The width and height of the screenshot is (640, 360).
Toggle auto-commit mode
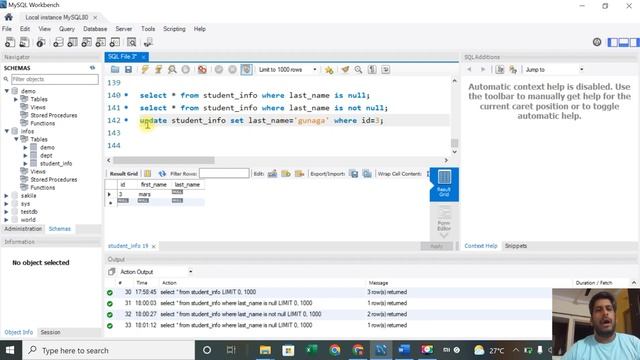tap(246, 70)
